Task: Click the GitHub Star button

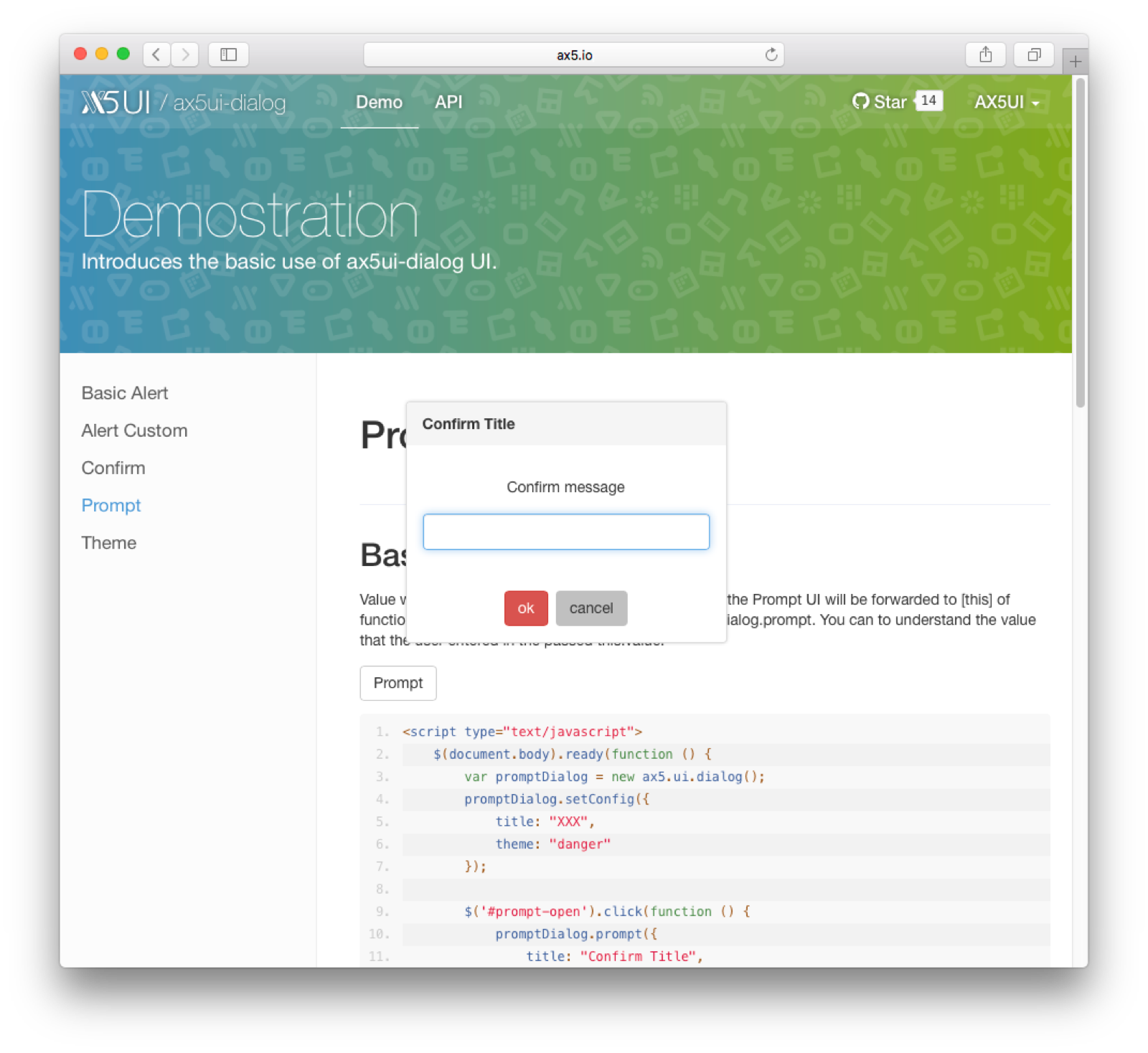Action: click(x=880, y=102)
